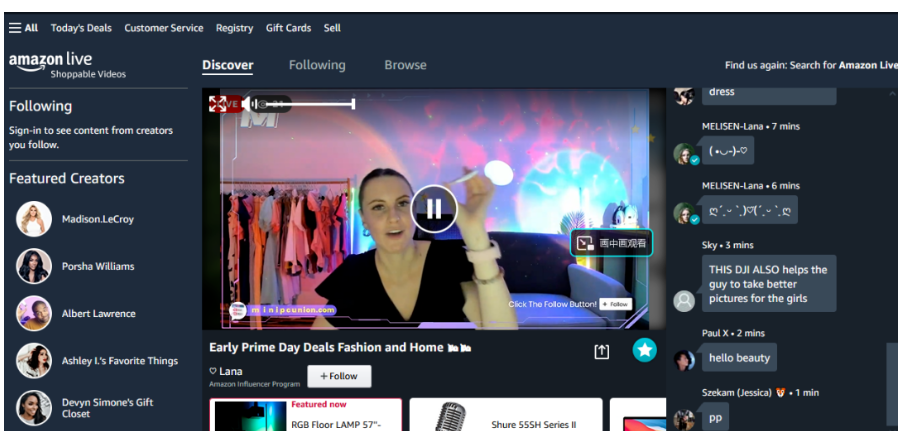Screen dimensions: 909x431
Task: Adjust the video volume slider
Action: click(x=308, y=104)
